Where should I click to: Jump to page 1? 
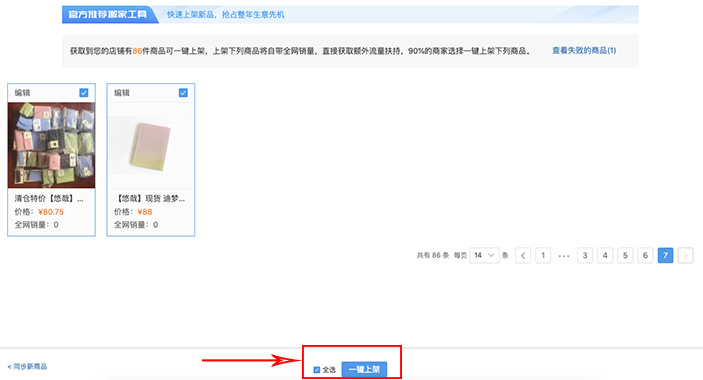(x=543, y=255)
